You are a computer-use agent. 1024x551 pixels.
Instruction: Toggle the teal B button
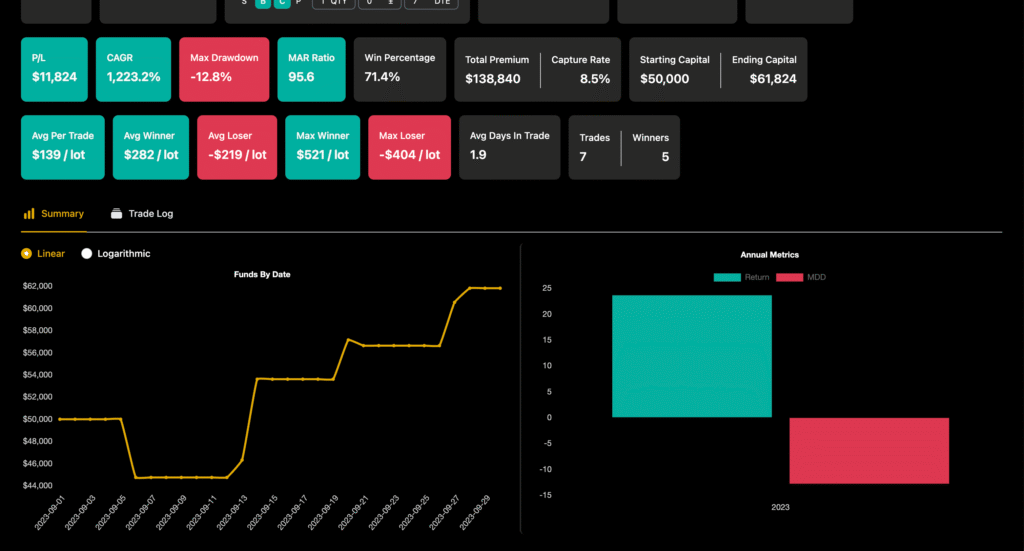coord(263,3)
